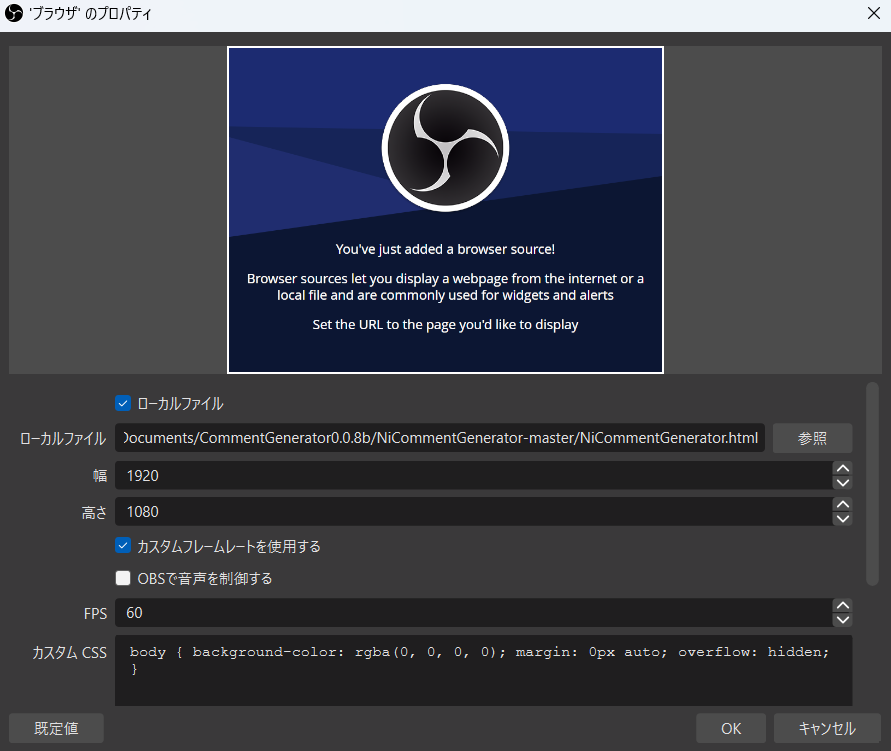Click the キャンセル button
The width and height of the screenshot is (891, 751).
coord(827,728)
